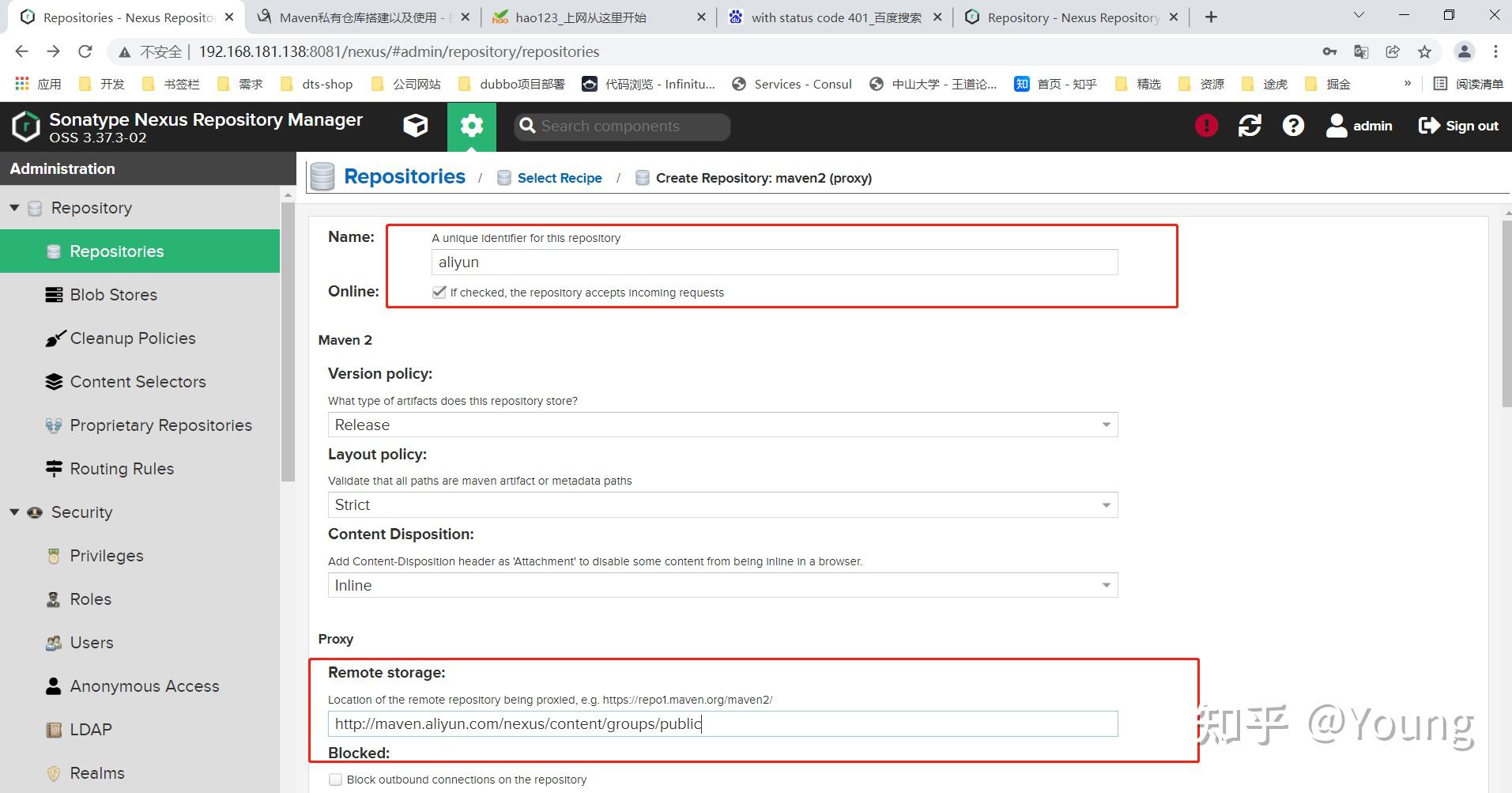Image resolution: width=1512 pixels, height=793 pixels.
Task: Bookmark this page with star icon
Action: click(x=1424, y=52)
